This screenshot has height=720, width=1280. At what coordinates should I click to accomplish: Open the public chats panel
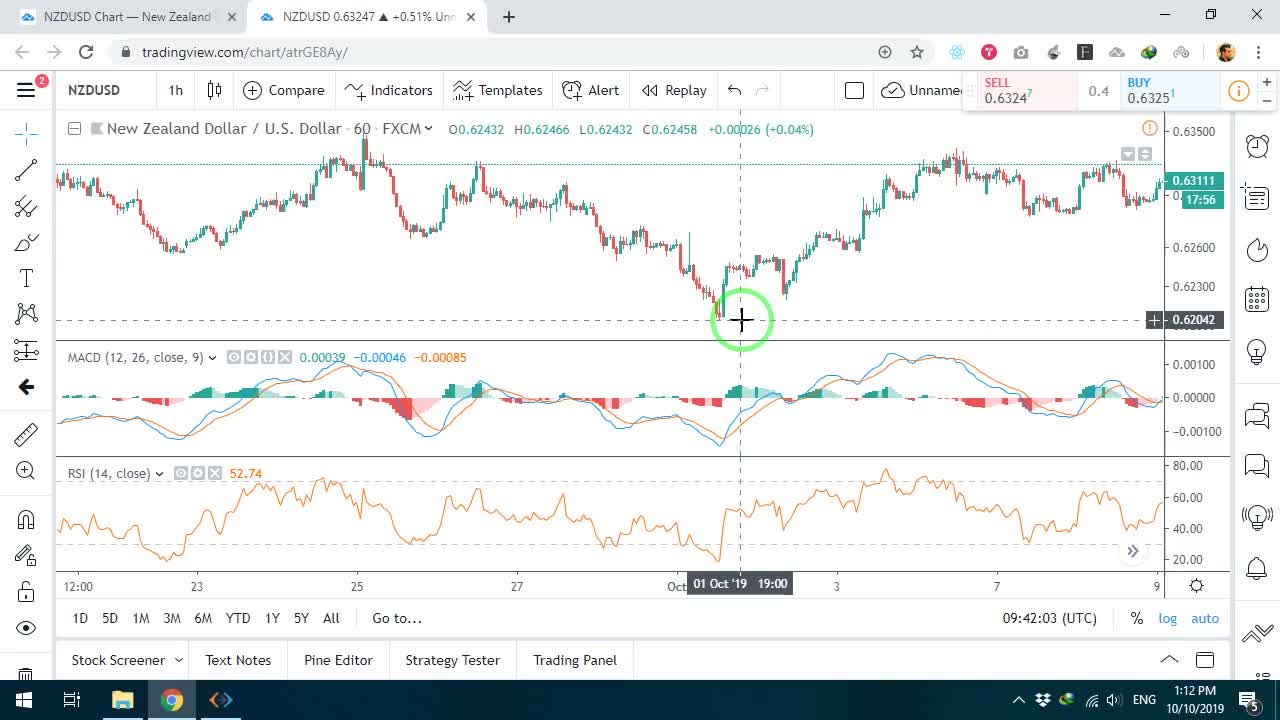coord(1257,415)
